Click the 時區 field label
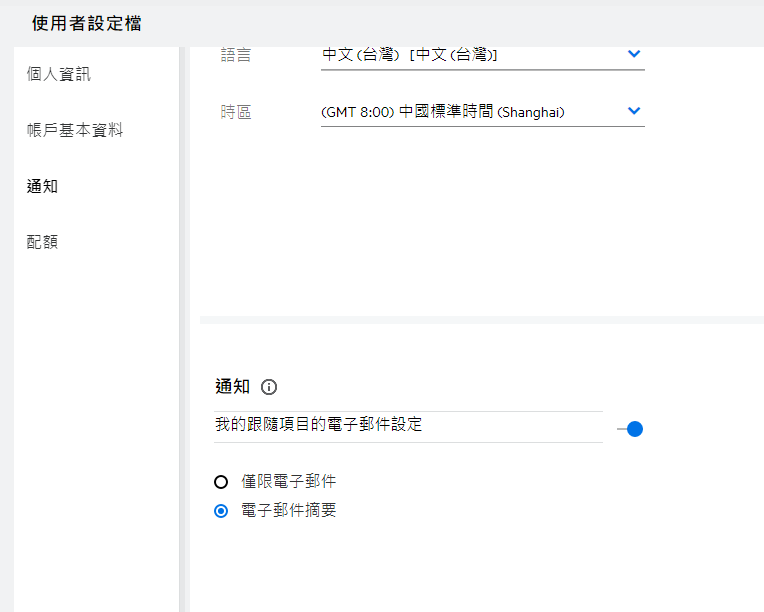 (x=236, y=112)
